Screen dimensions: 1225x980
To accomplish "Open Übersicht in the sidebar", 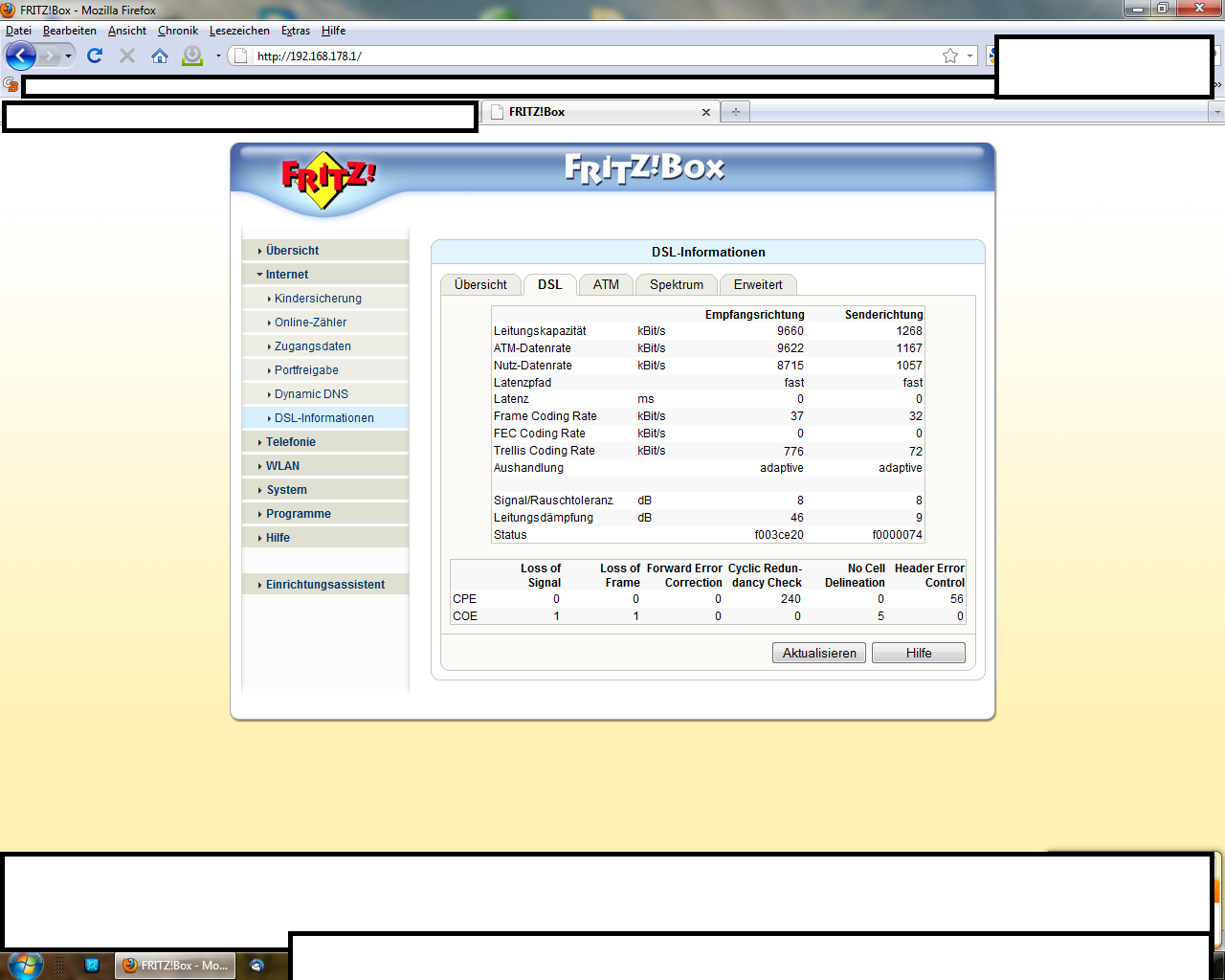I will click(325, 251).
